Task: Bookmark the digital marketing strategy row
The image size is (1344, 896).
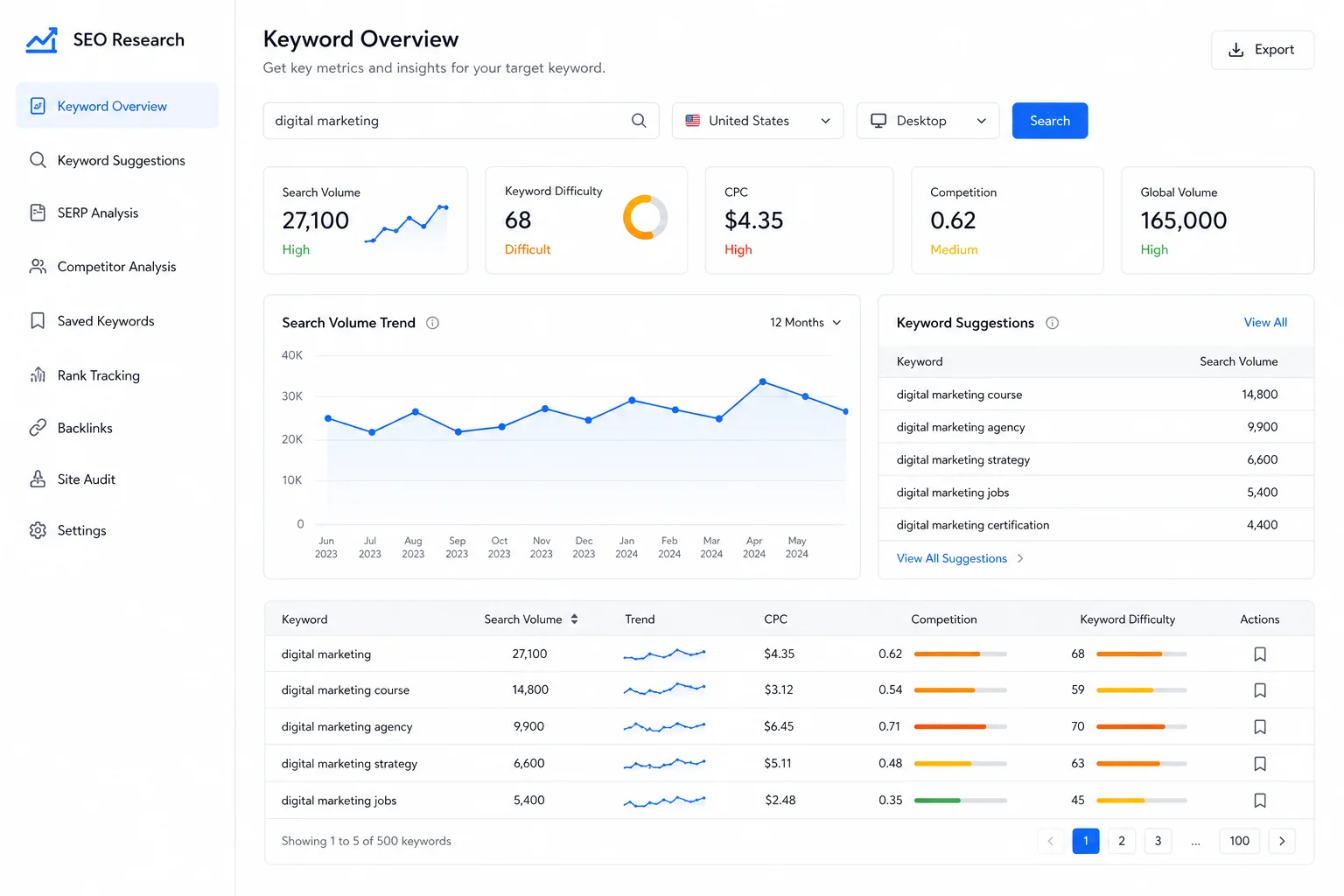Action: tap(1260, 764)
